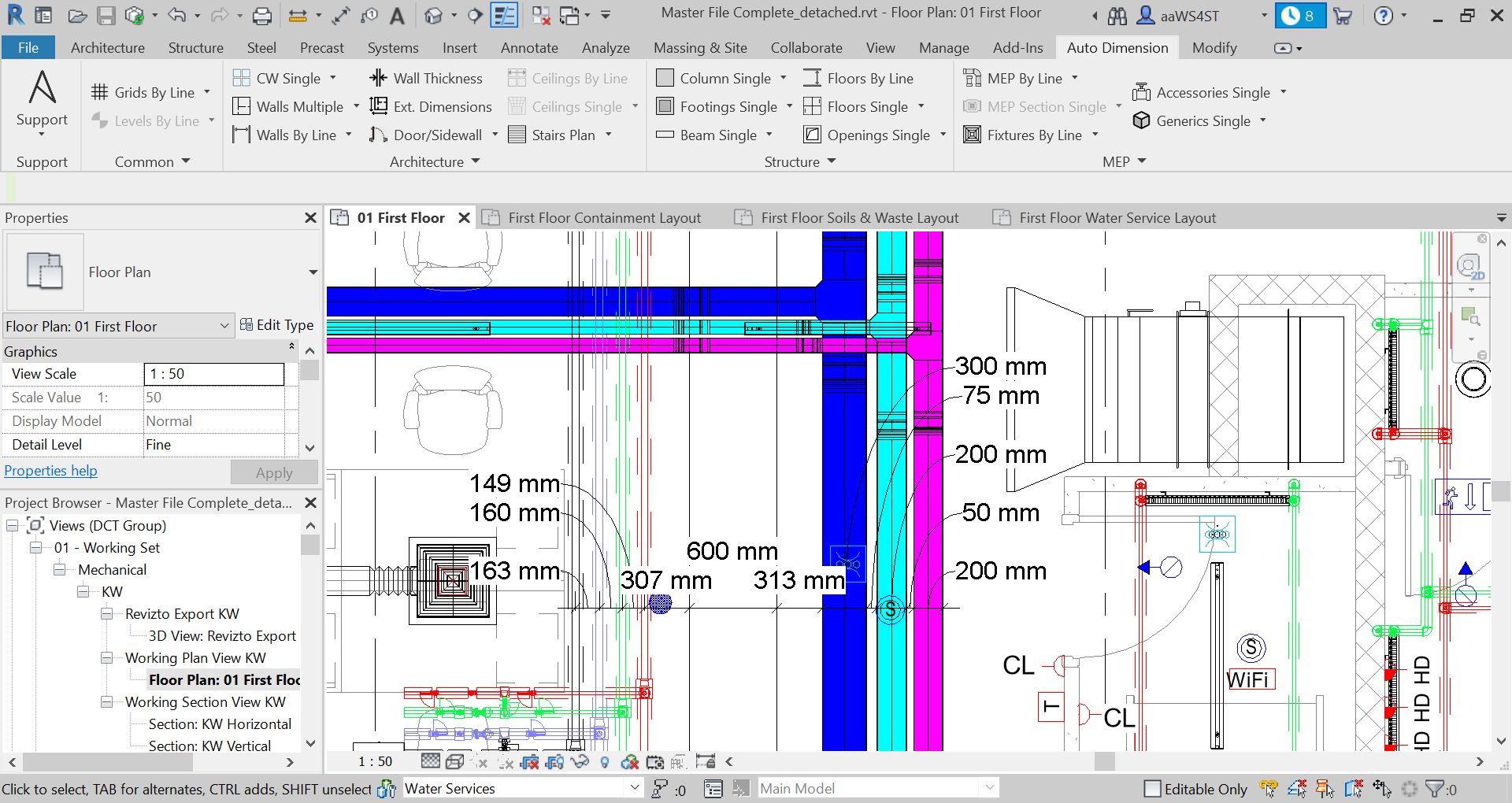Click the Thin Lines icon
This screenshot has height=803, width=1512.
[504, 15]
